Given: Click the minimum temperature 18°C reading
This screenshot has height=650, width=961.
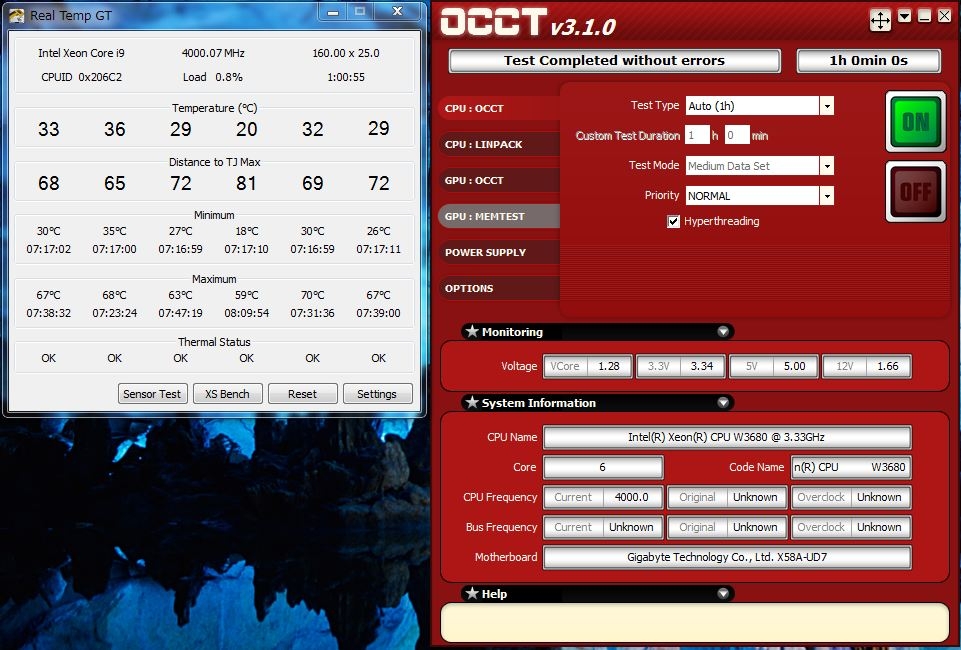Looking at the screenshot, I should click(246, 232).
